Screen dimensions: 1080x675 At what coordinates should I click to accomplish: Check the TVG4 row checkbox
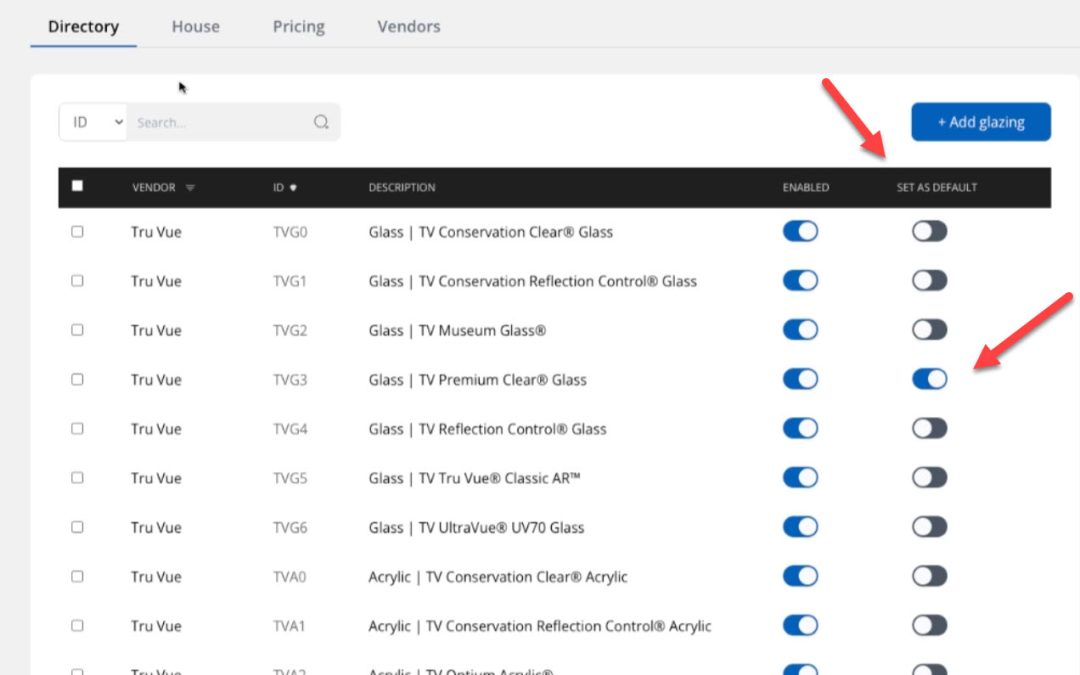click(77, 428)
